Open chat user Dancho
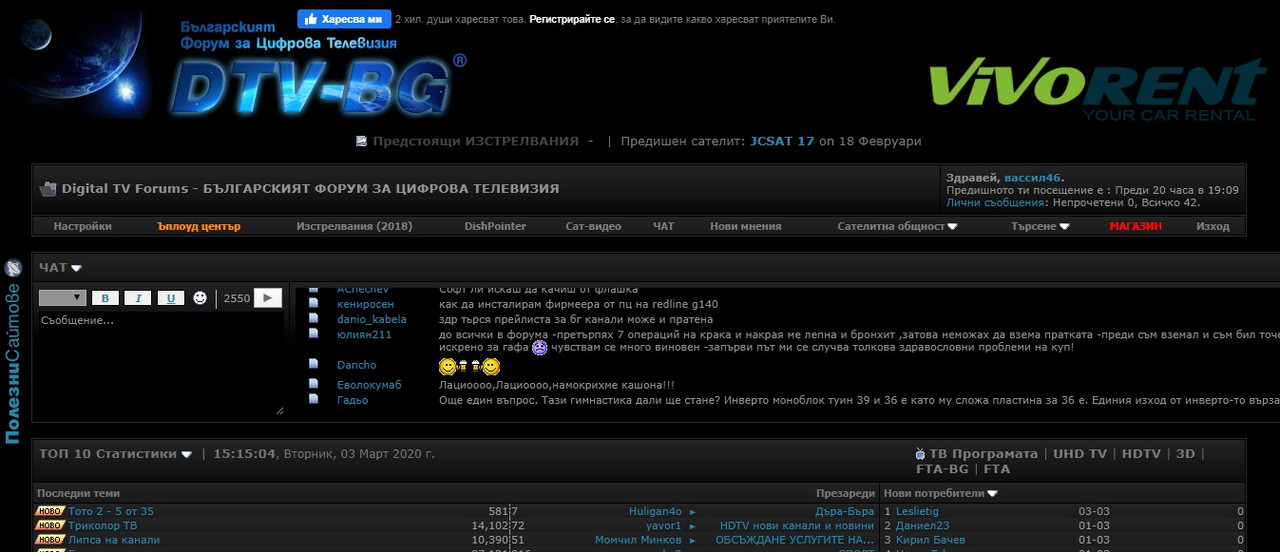Image resolution: width=1280 pixels, height=552 pixels. 357,365
